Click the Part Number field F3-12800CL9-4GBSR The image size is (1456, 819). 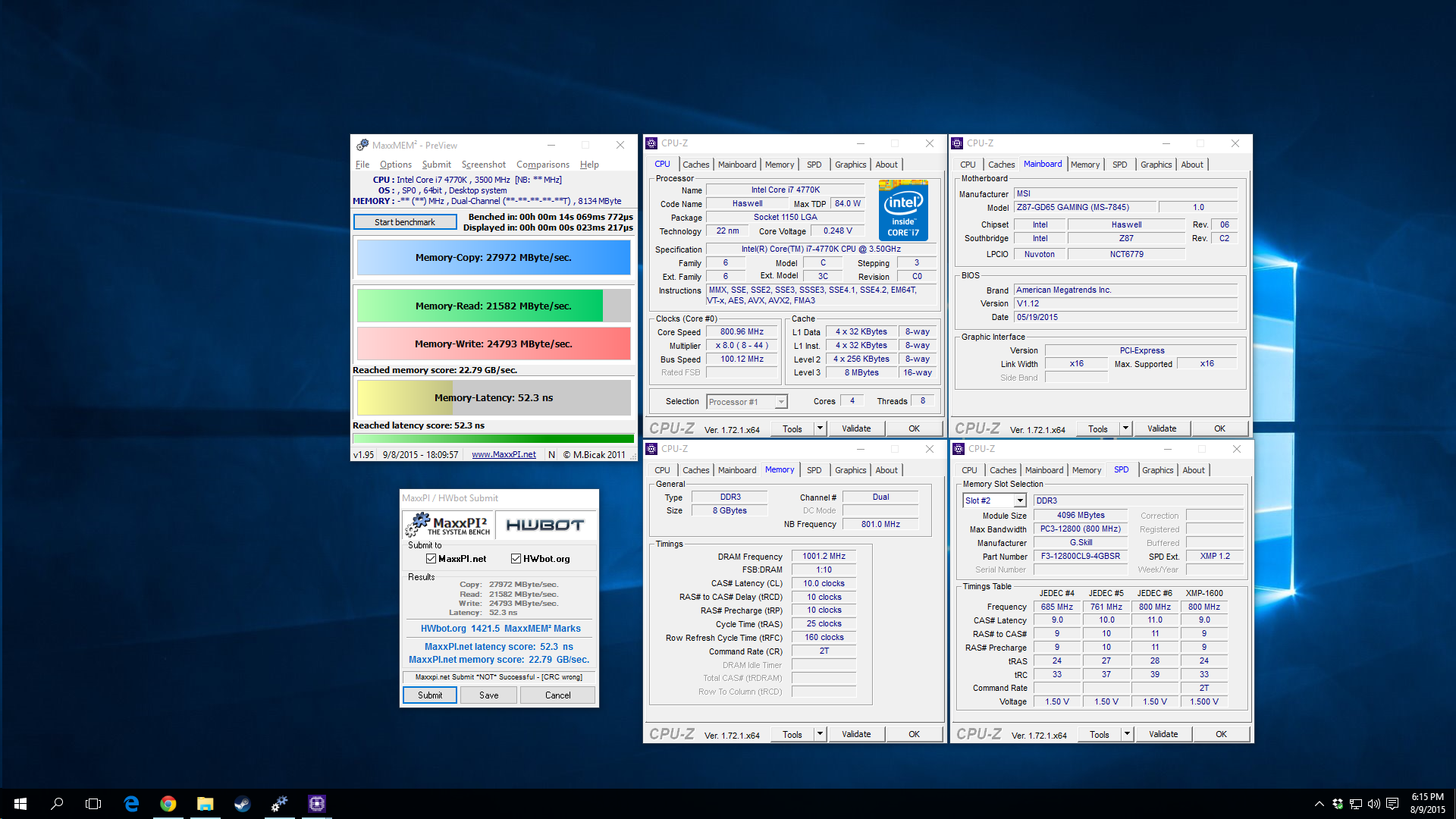tap(1080, 557)
